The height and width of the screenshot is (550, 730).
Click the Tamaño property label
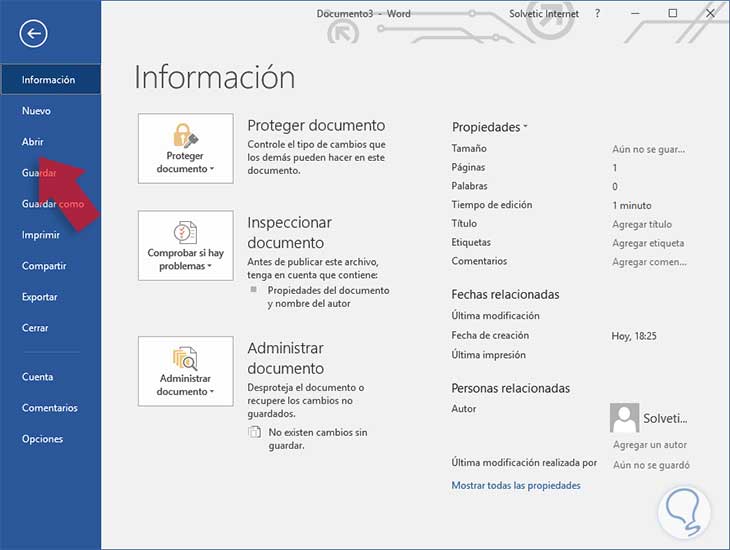click(469, 148)
